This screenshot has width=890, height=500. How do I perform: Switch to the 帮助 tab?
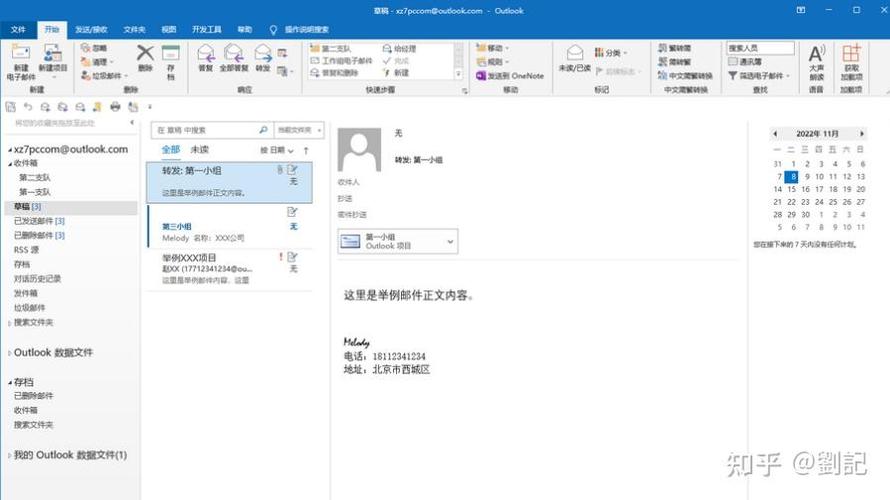245,30
